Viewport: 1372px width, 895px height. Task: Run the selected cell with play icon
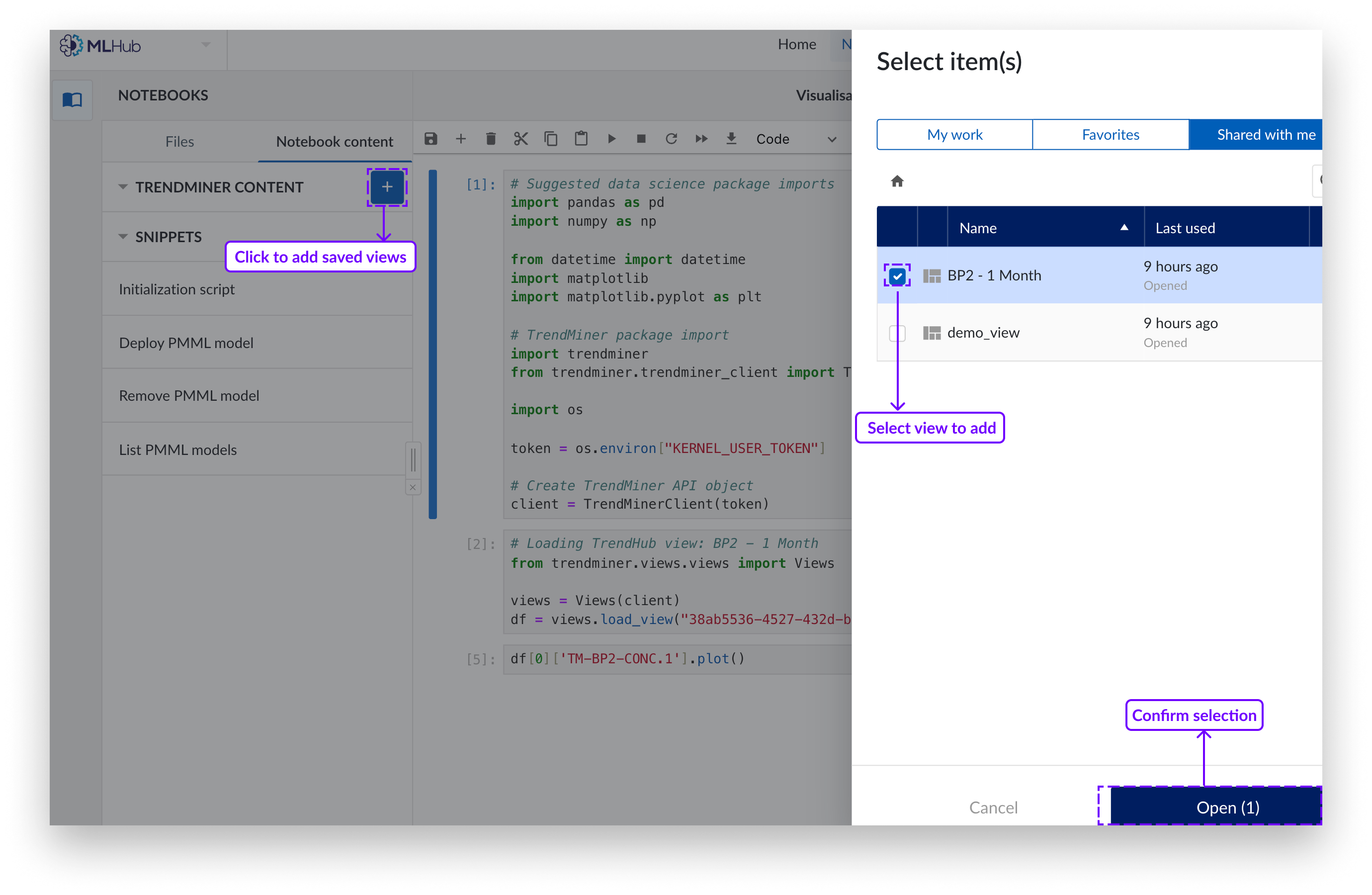(611, 139)
